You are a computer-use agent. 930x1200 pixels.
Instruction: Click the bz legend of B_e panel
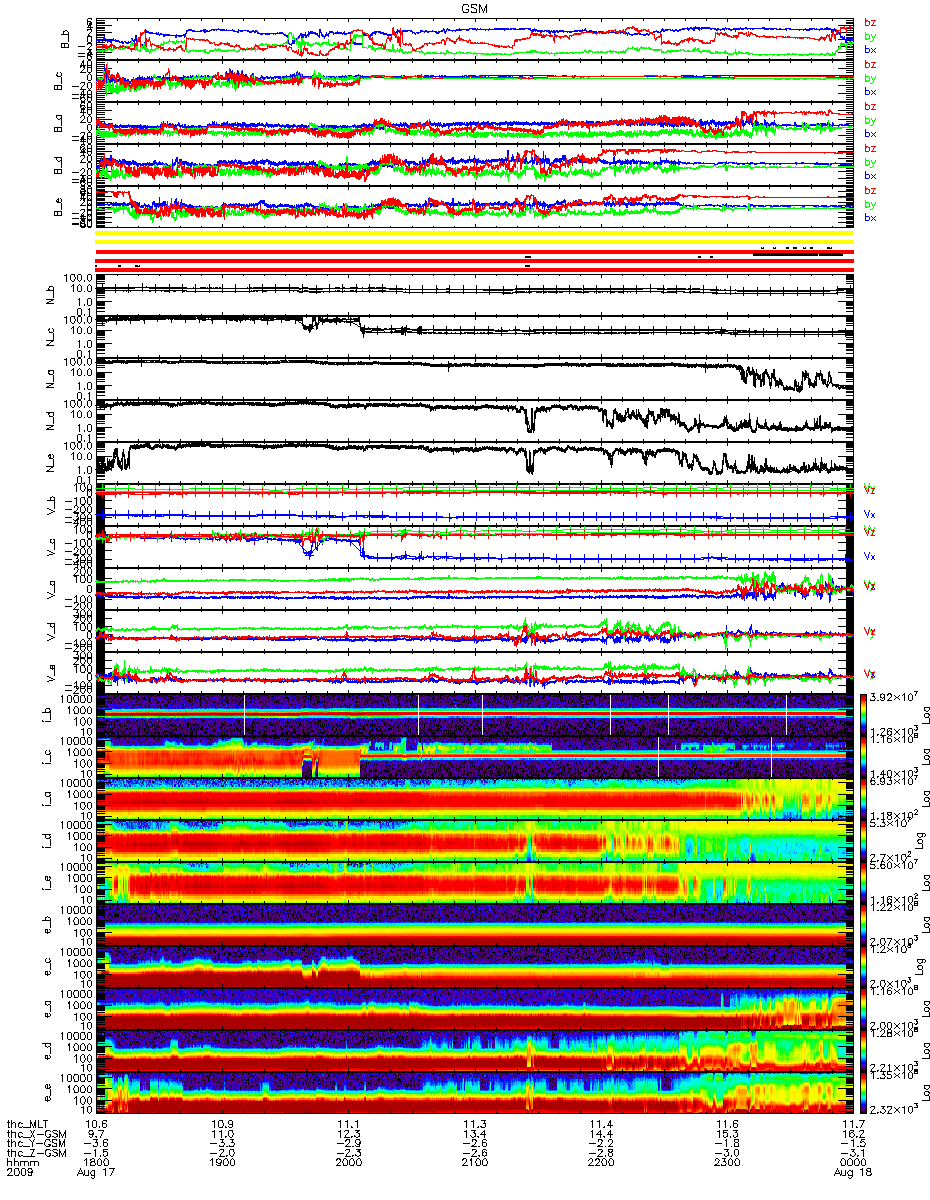(x=870, y=191)
